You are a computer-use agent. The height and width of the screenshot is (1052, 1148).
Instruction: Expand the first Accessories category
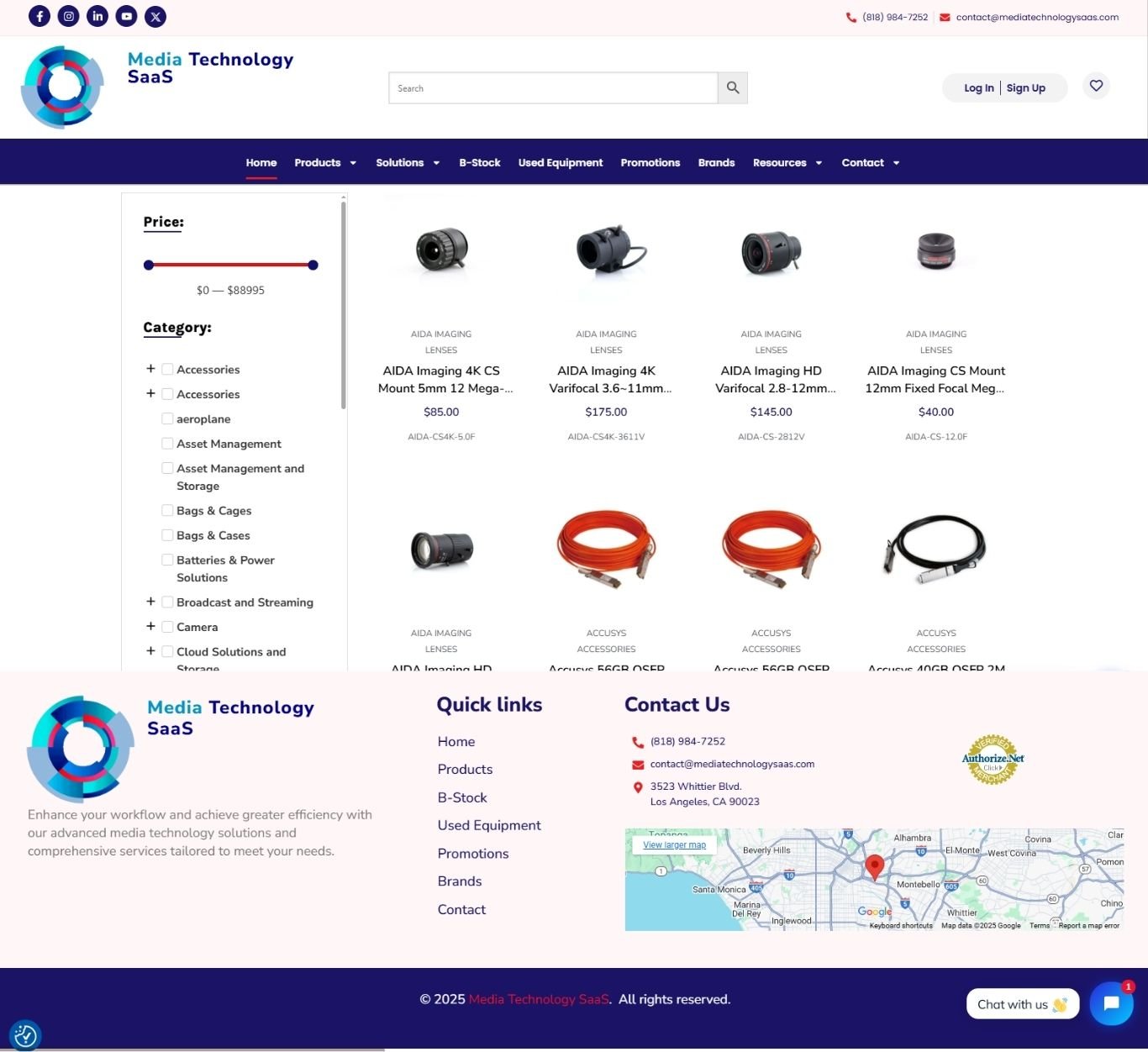point(150,368)
